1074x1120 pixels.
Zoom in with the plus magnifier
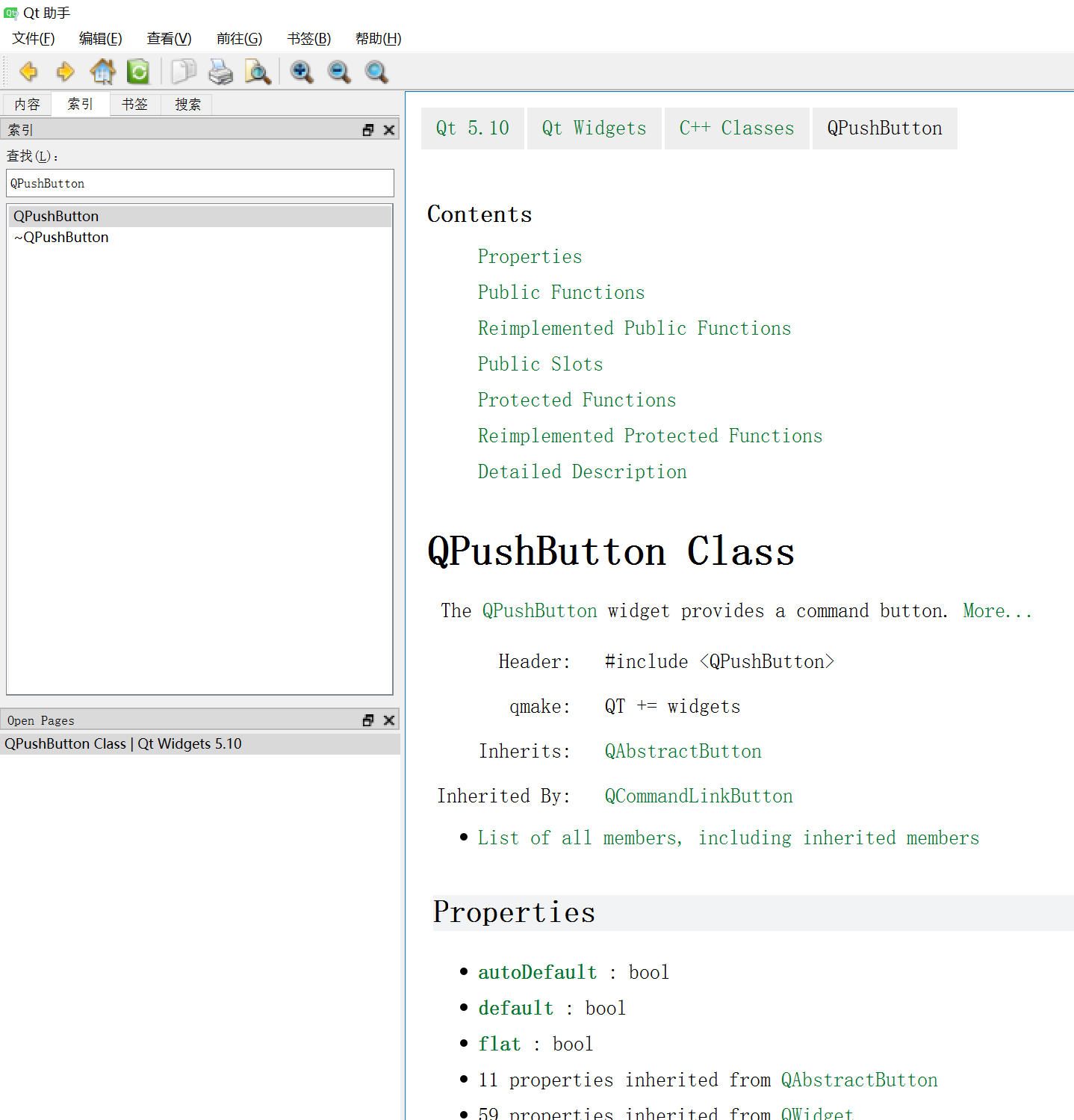pyautogui.click(x=302, y=72)
